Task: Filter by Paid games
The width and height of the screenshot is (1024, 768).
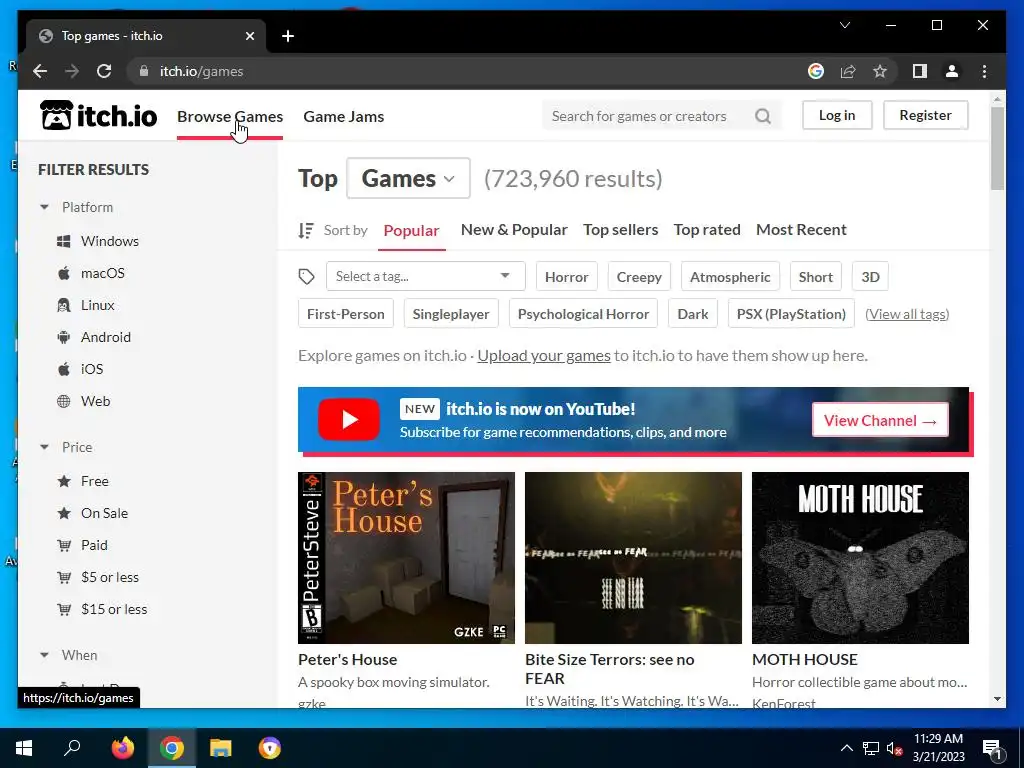Action: click(x=82, y=545)
